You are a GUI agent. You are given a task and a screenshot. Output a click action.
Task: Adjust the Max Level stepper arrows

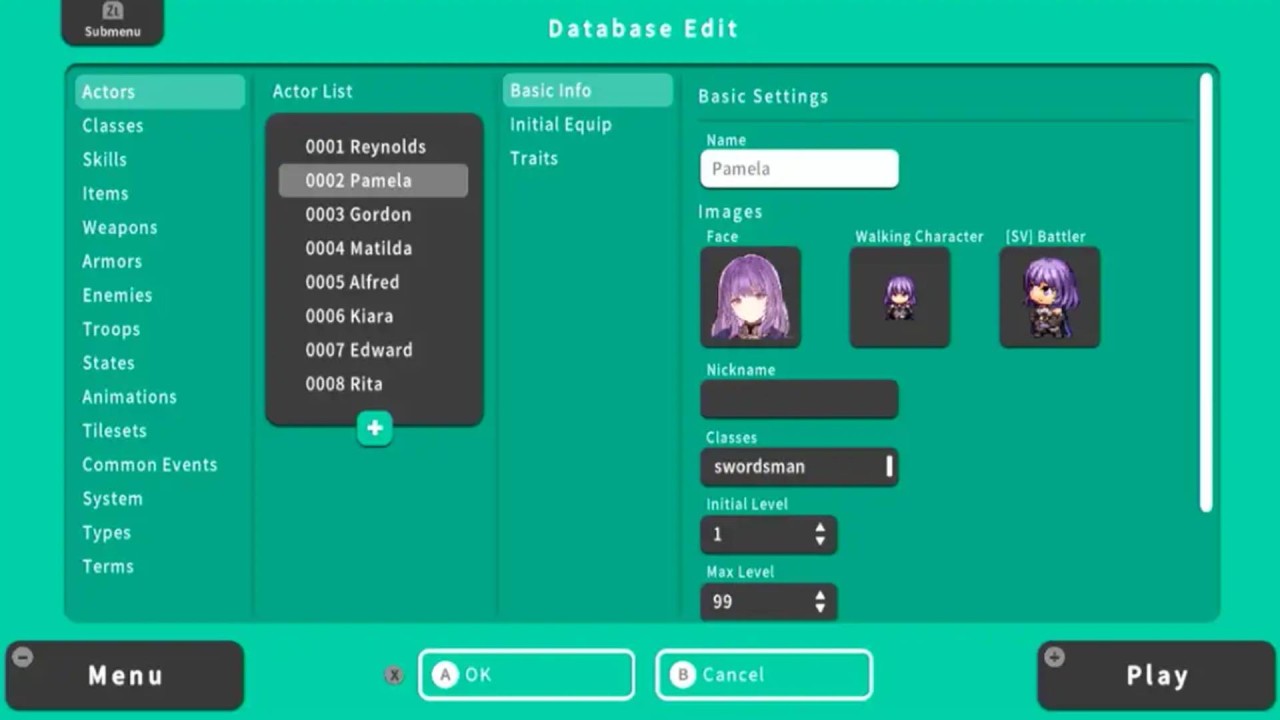(x=820, y=602)
